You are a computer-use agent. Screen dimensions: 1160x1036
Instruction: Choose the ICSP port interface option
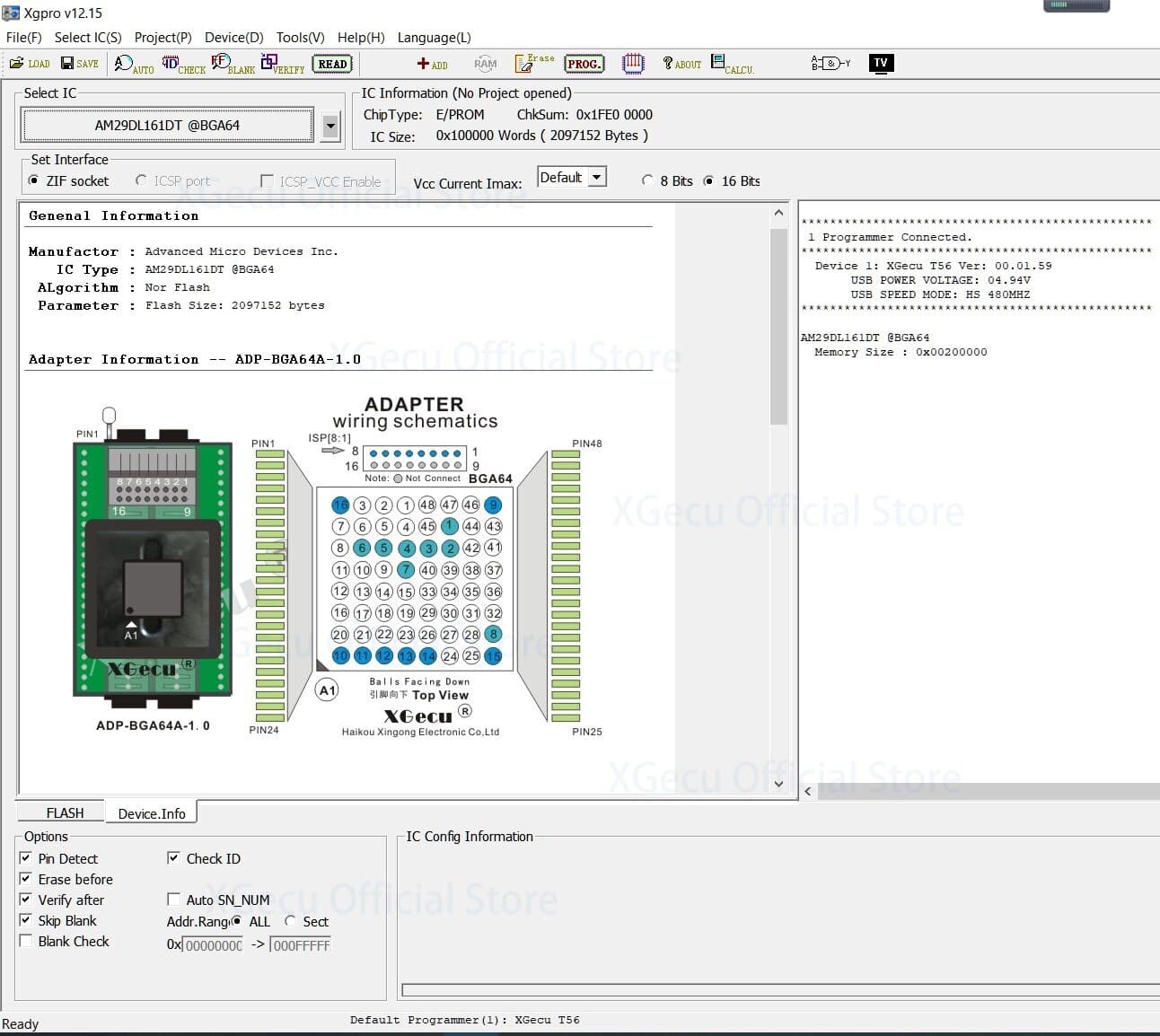coord(141,180)
